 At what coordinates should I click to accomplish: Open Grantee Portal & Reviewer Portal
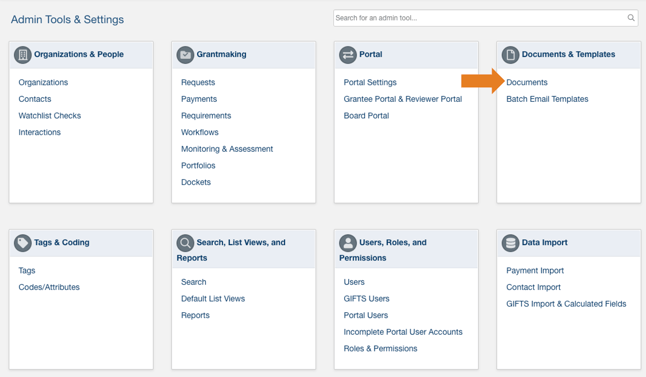(x=403, y=99)
